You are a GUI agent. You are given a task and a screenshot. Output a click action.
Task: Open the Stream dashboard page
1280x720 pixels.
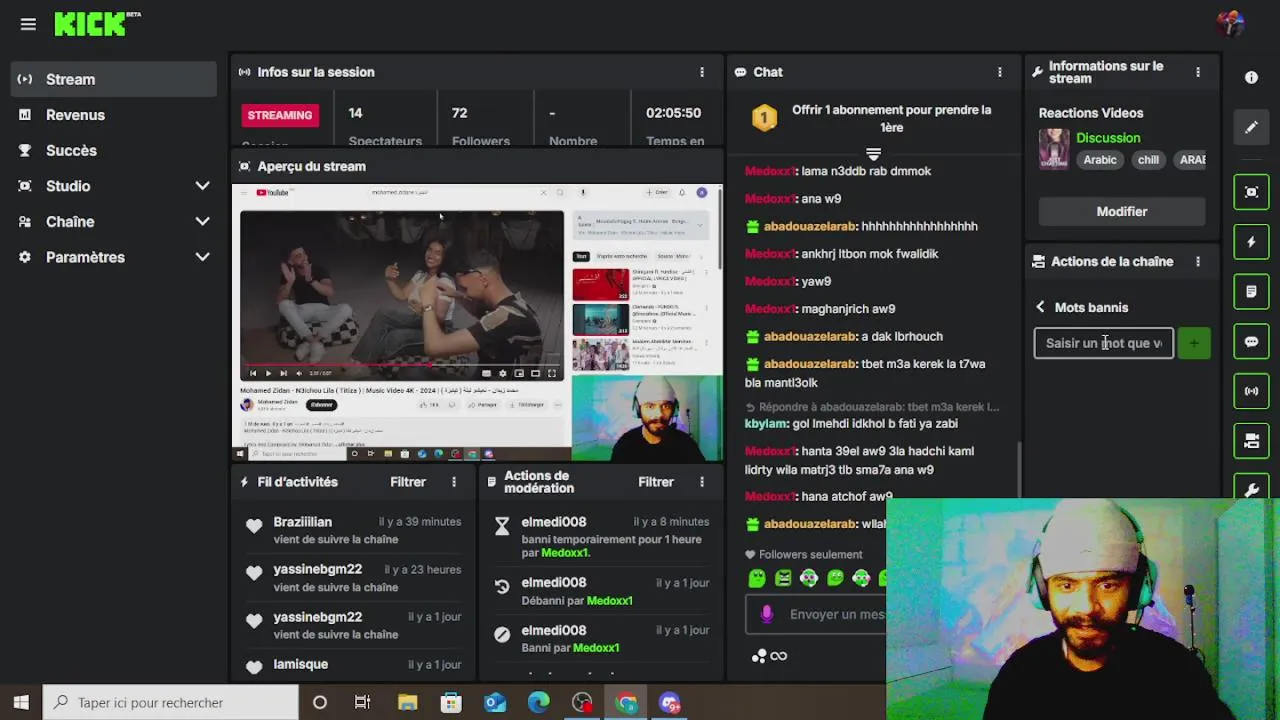[x=114, y=79]
